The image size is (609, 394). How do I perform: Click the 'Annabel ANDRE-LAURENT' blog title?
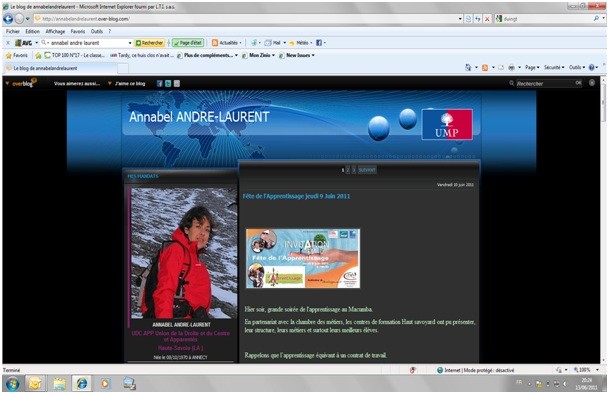click(199, 117)
